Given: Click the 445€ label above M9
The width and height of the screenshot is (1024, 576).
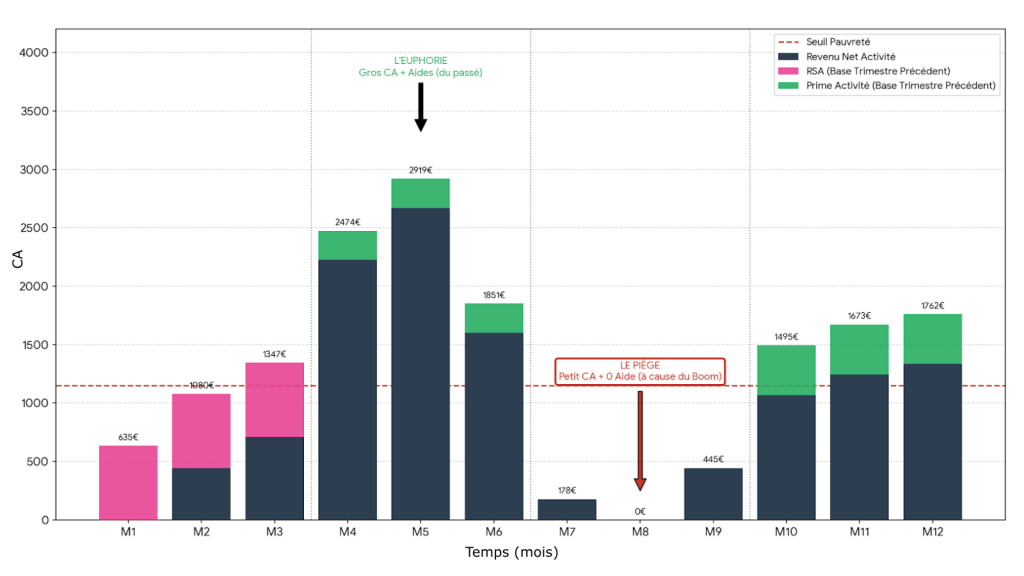Looking at the screenshot, I should [x=713, y=459].
